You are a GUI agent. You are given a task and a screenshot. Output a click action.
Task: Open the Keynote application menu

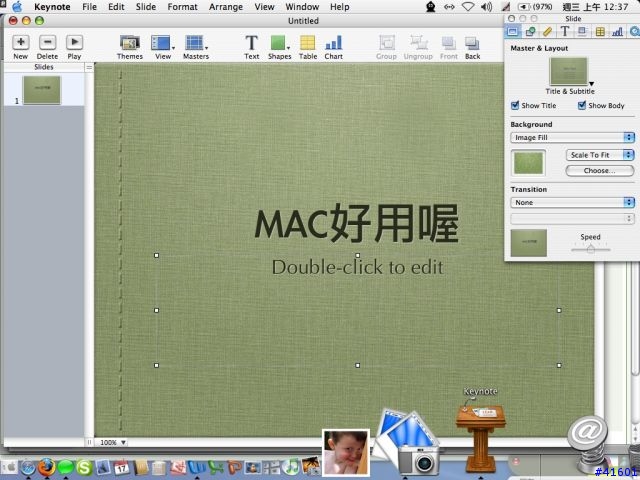click(52, 7)
